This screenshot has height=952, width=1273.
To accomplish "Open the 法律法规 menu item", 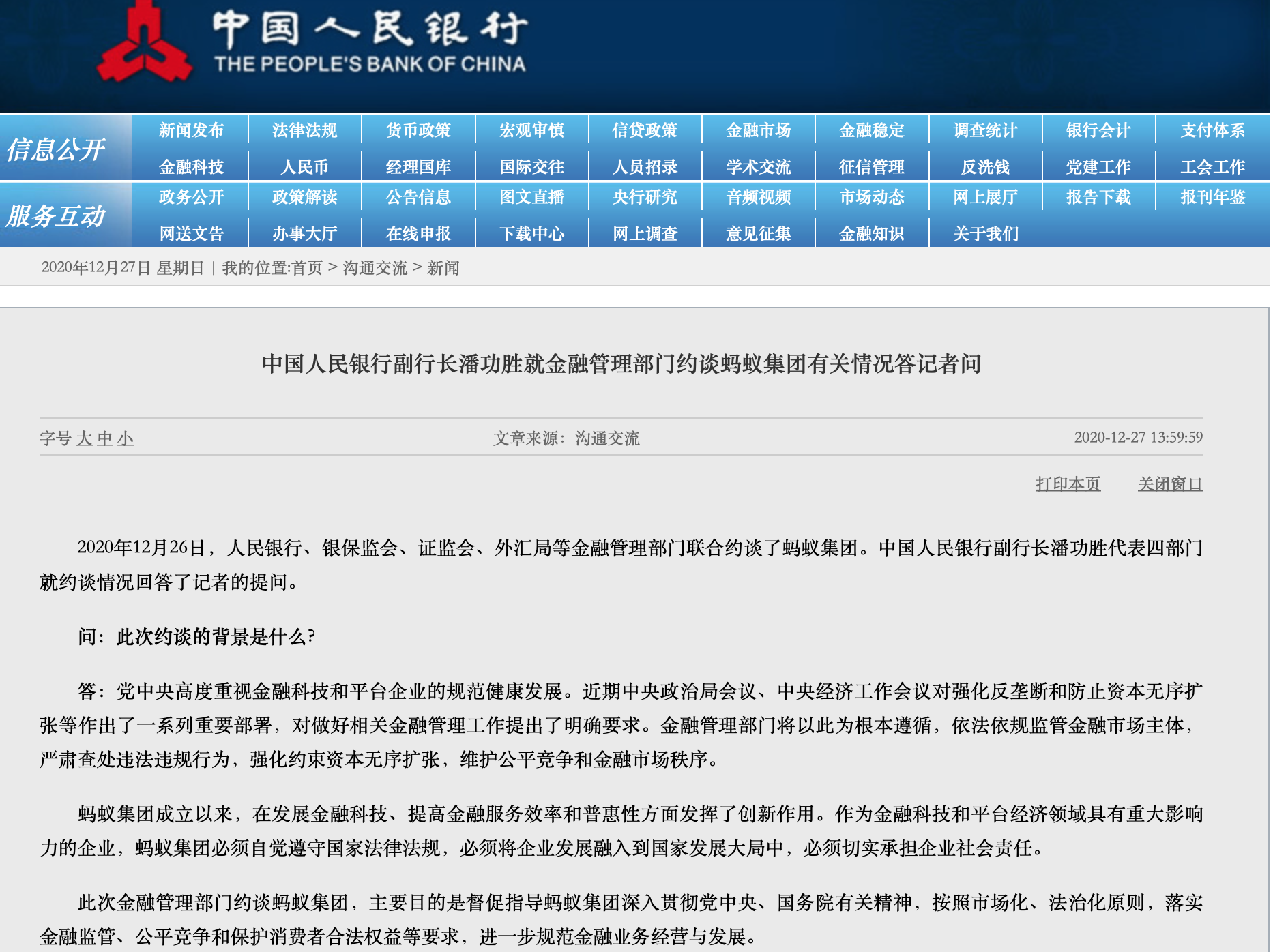I will coord(304,130).
